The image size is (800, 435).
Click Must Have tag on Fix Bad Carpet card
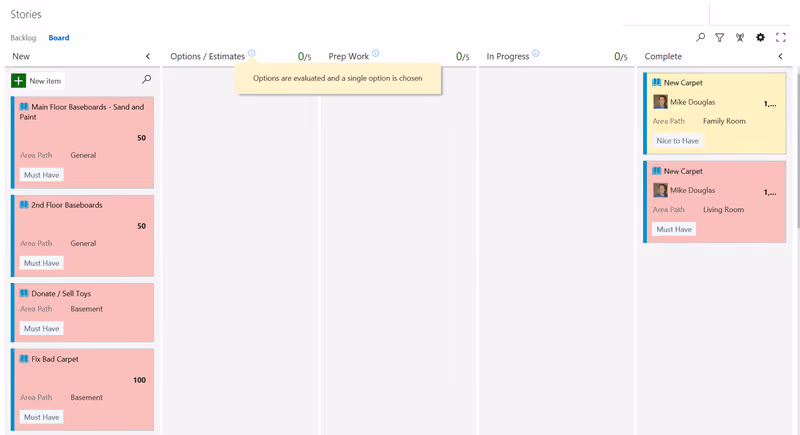[42, 417]
